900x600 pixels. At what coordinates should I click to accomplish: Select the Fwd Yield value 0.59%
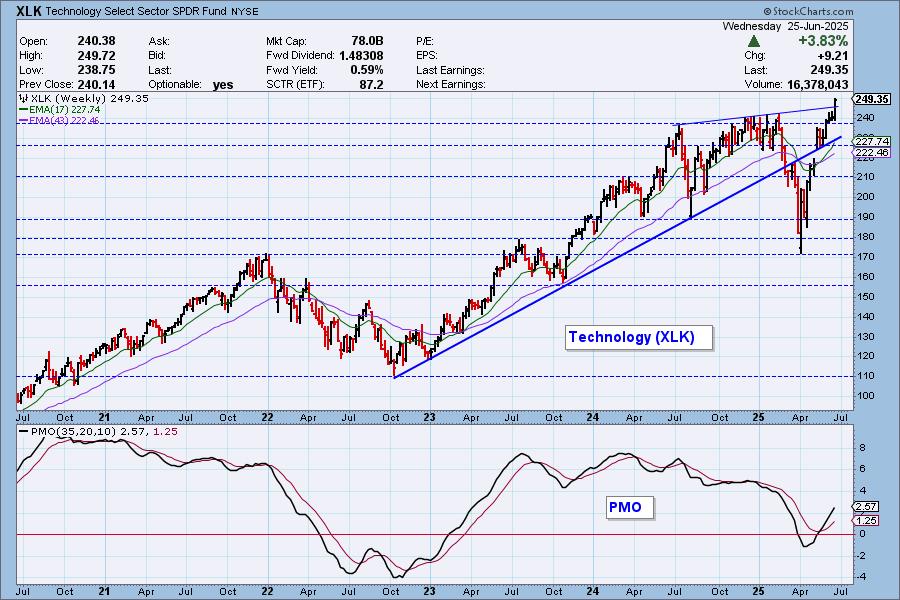(x=367, y=69)
